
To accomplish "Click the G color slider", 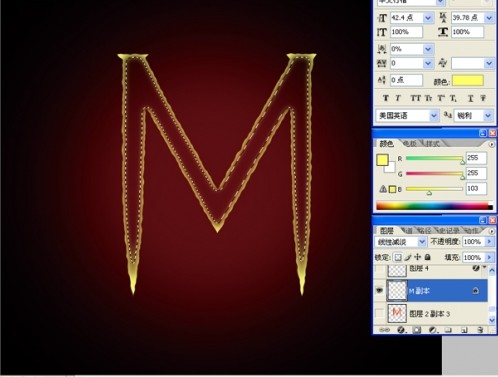I will (x=434, y=174).
